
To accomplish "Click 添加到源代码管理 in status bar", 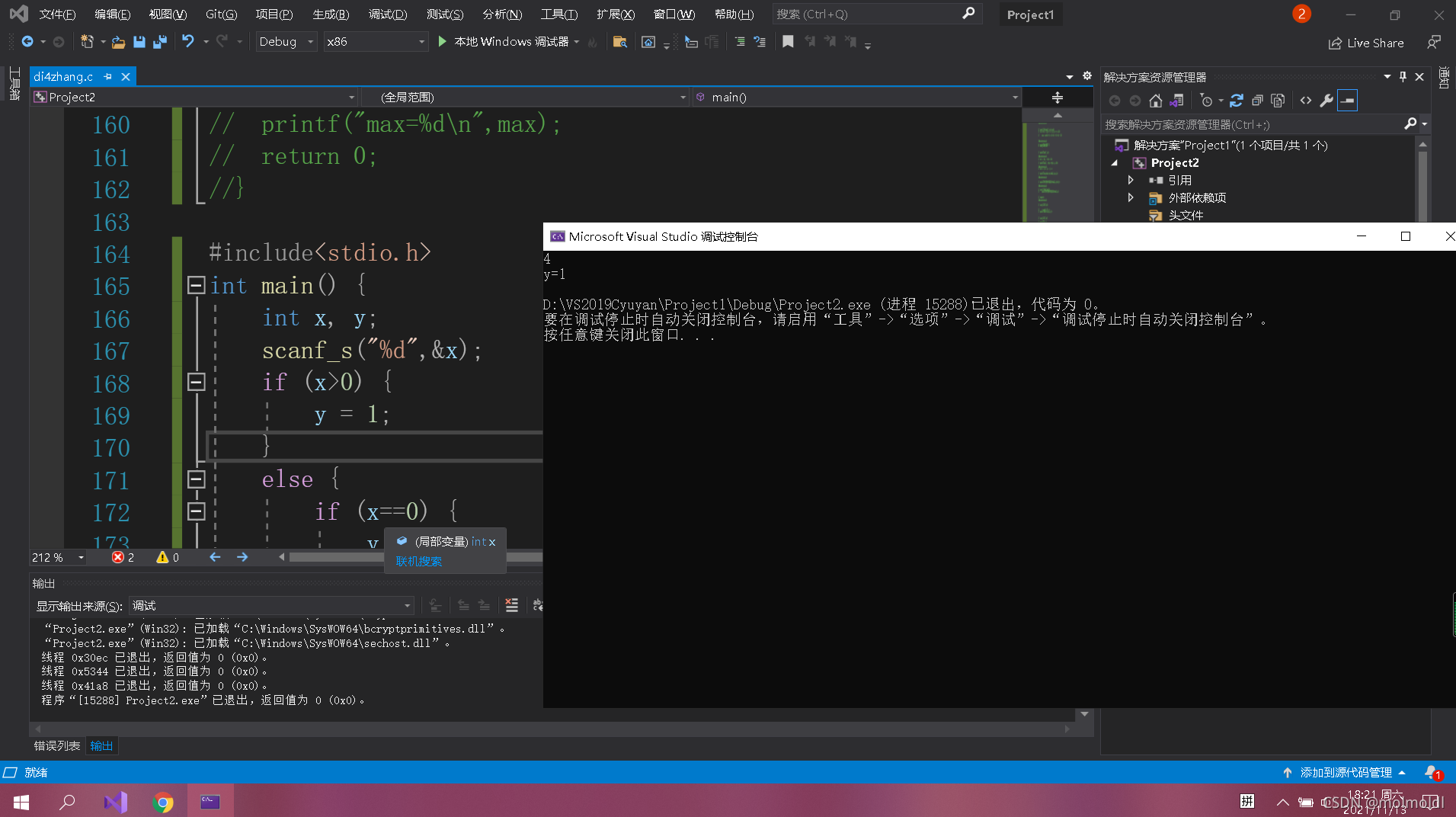I will [x=1345, y=773].
